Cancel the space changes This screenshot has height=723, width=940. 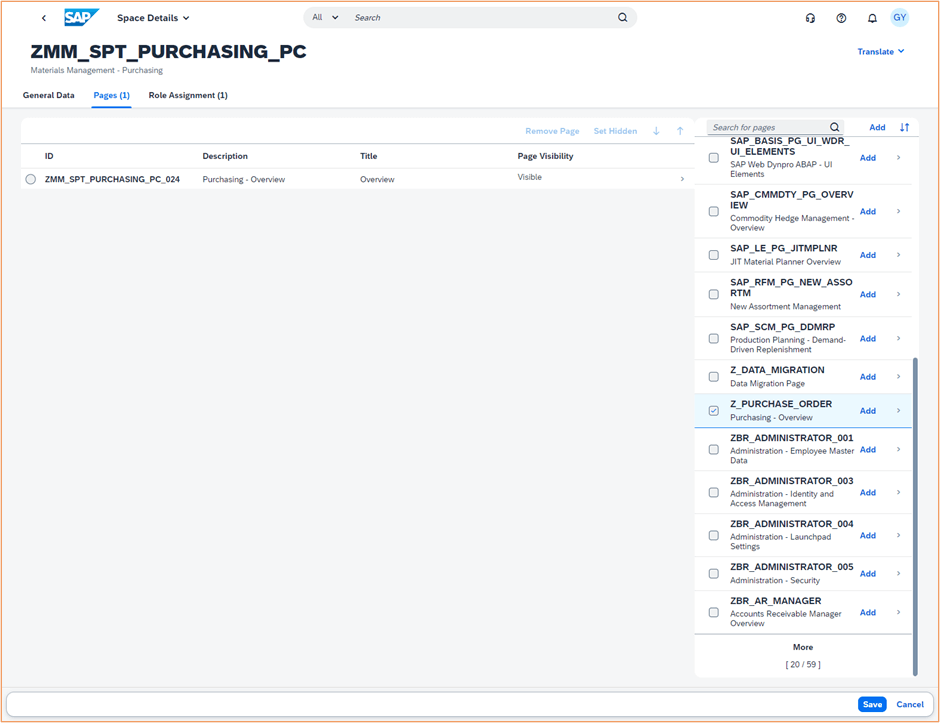pos(910,704)
